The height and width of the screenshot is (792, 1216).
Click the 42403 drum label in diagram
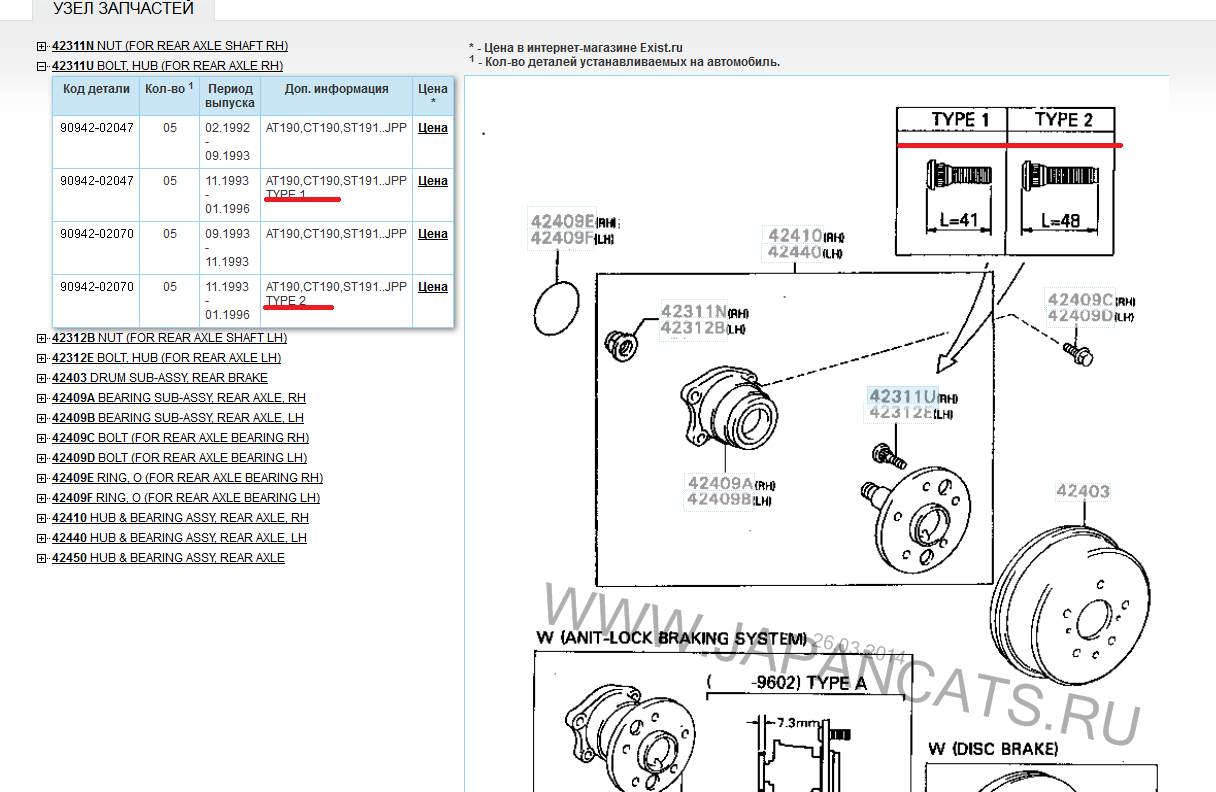pyautogui.click(x=1082, y=491)
